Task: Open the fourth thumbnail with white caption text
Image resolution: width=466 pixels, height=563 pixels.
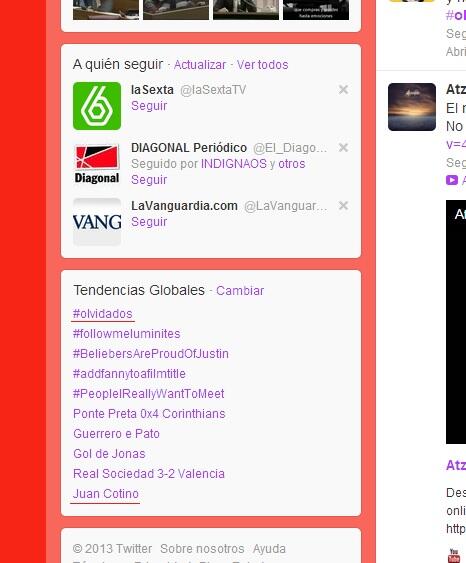Action: click(x=316, y=10)
